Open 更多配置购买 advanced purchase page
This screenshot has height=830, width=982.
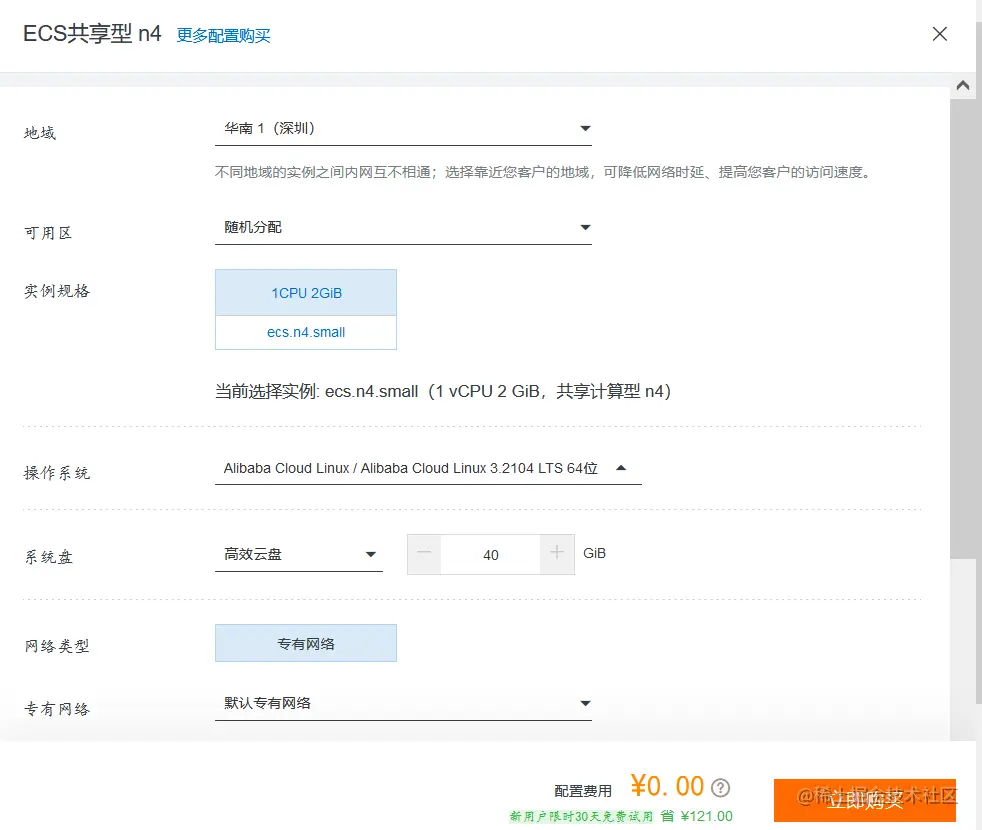222,33
